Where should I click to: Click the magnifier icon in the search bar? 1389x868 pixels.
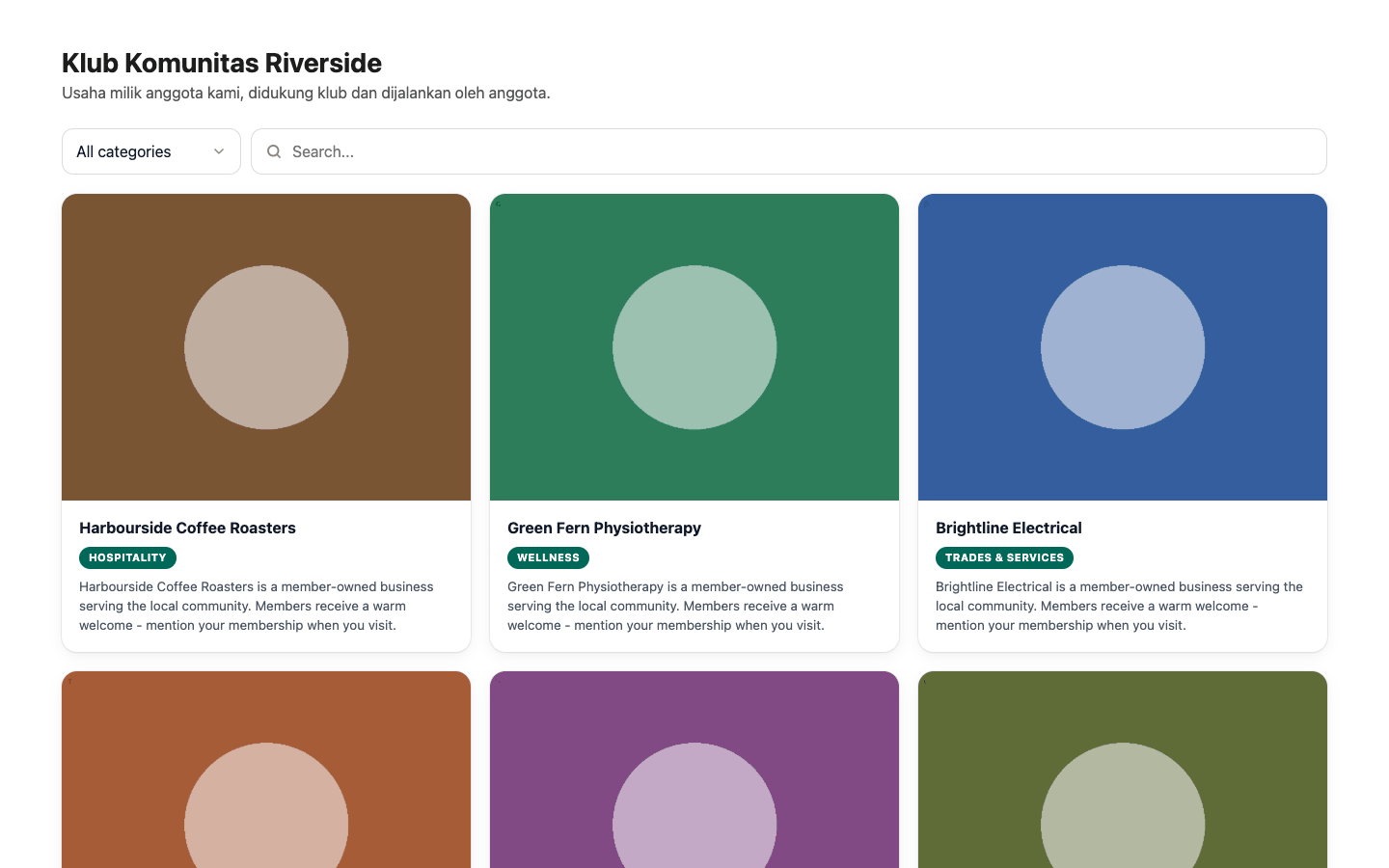click(x=274, y=151)
